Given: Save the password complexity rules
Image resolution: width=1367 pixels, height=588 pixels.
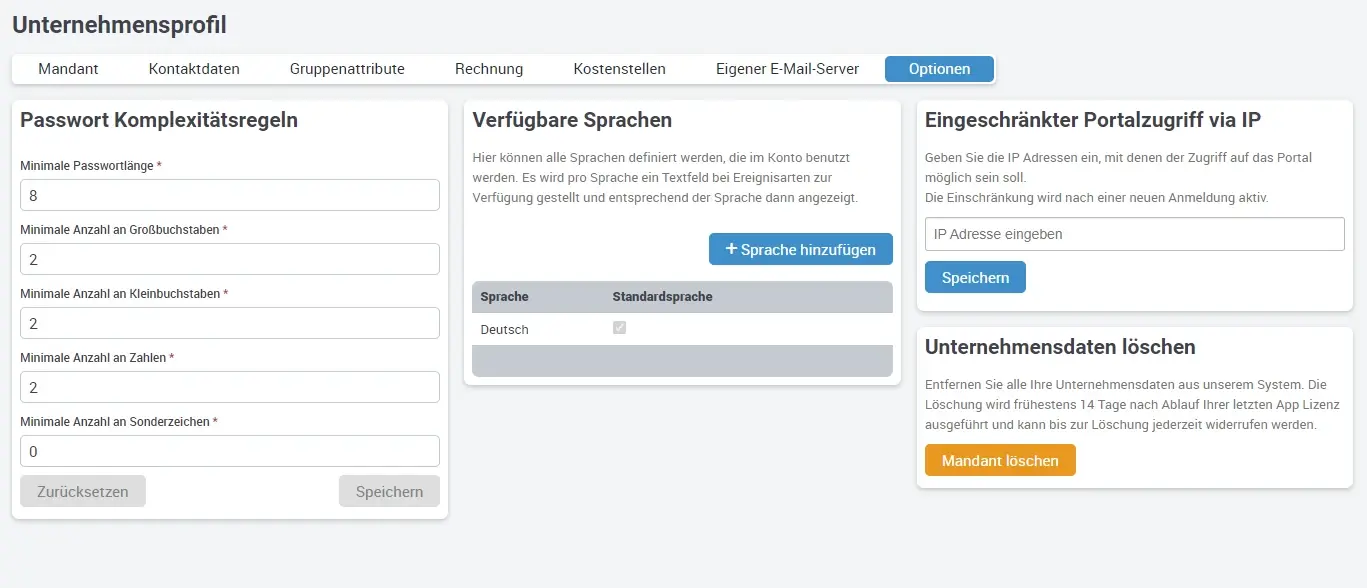Looking at the screenshot, I should click(389, 491).
